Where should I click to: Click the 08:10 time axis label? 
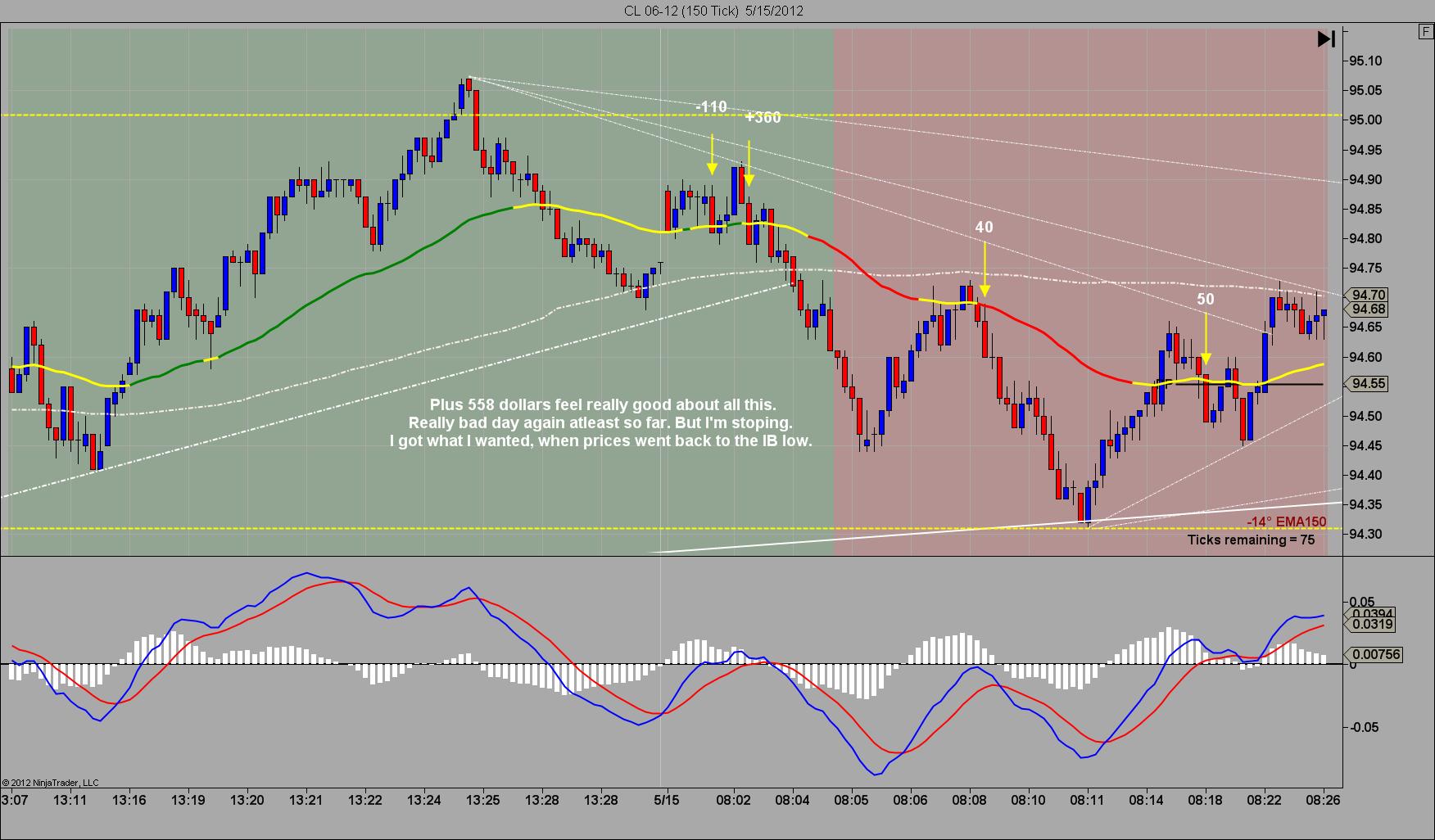pyautogui.click(x=1028, y=800)
